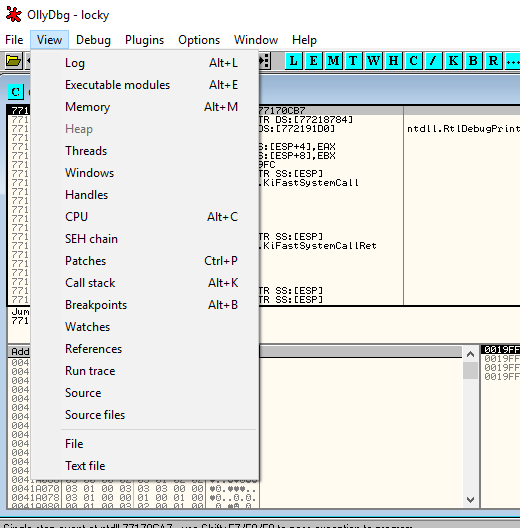This screenshot has width=520, height=528.
Task: Open Log window via L toolbar button
Action: click(x=294, y=61)
